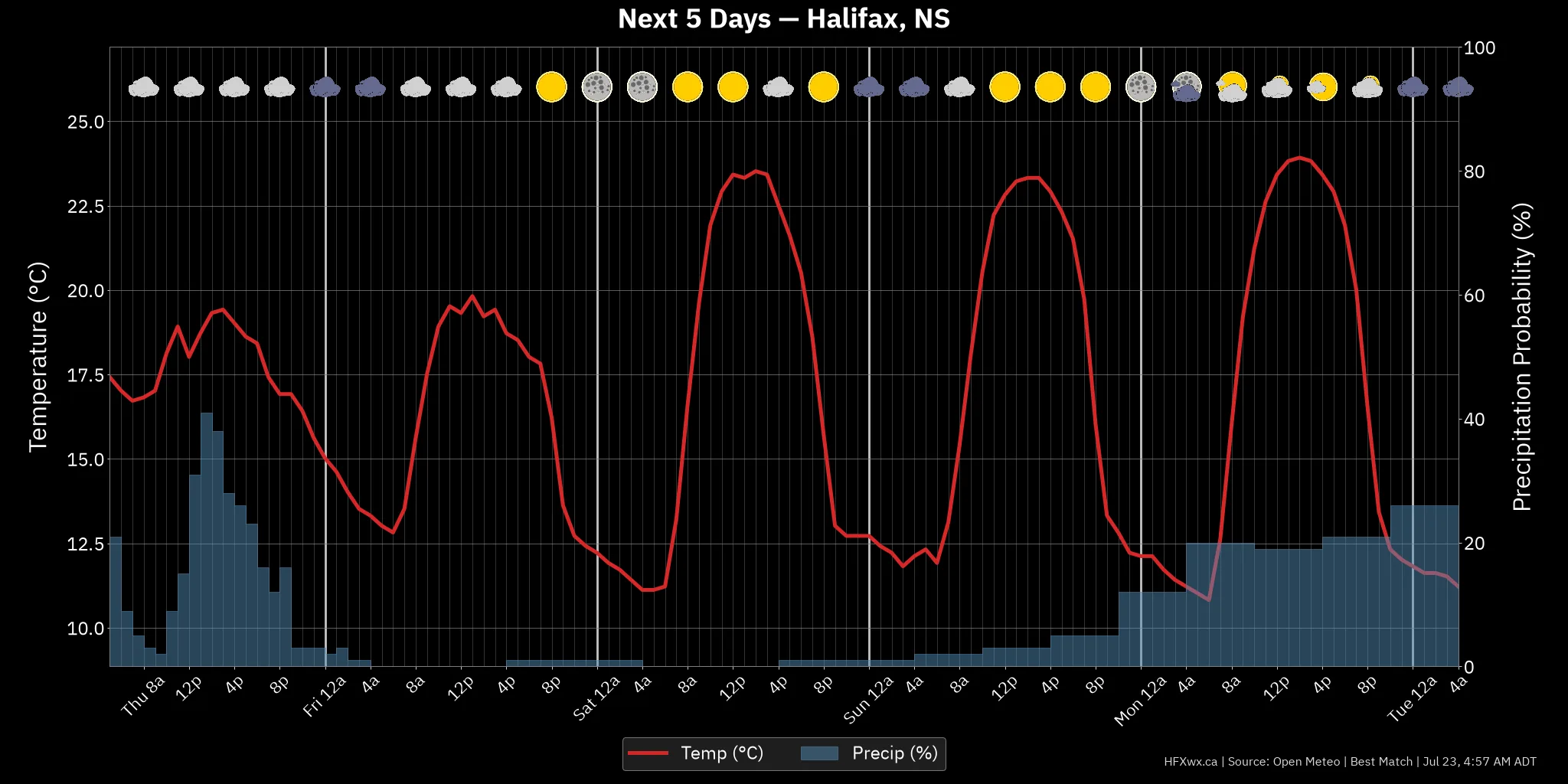Select the moon icon at Saturday 4 AM
The height and width of the screenshot is (784, 1568).
(x=642, y=87)
